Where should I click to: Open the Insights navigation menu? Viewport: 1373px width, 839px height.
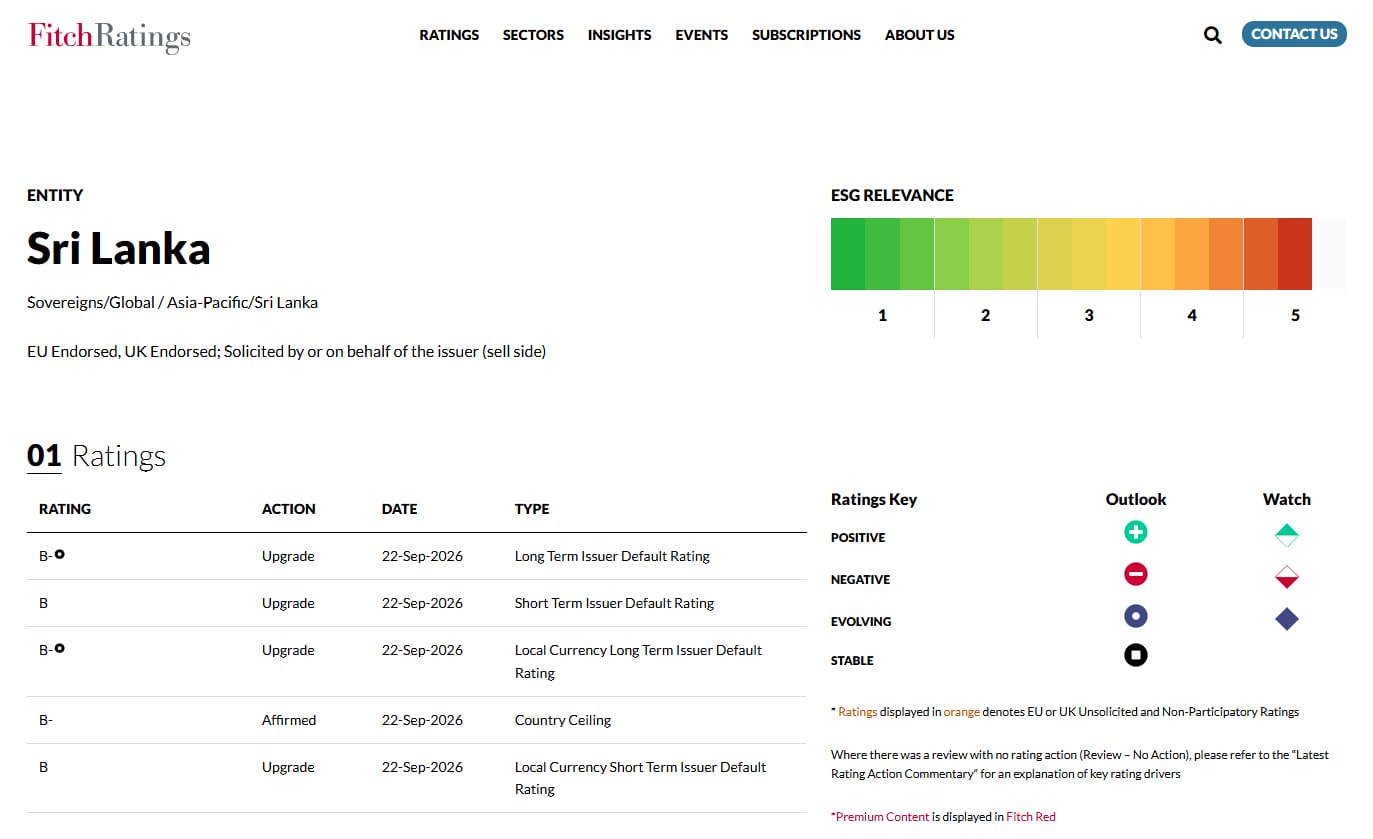pyautogui.click(x=619, y=35)
